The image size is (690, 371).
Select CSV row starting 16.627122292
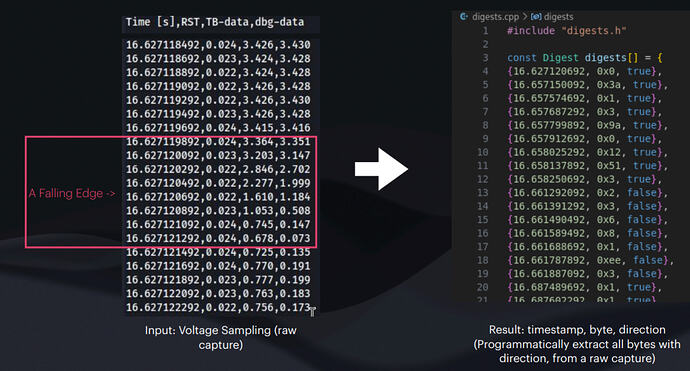click(218, 307)
